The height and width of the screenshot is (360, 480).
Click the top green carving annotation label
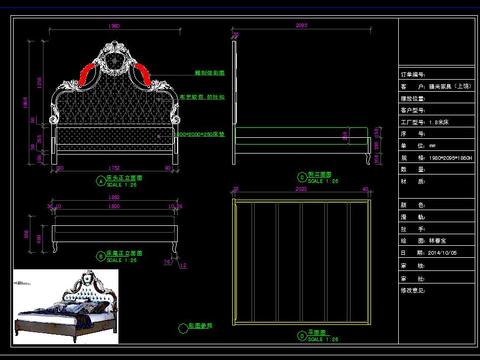pyautogui.click(x=210, y=73)
